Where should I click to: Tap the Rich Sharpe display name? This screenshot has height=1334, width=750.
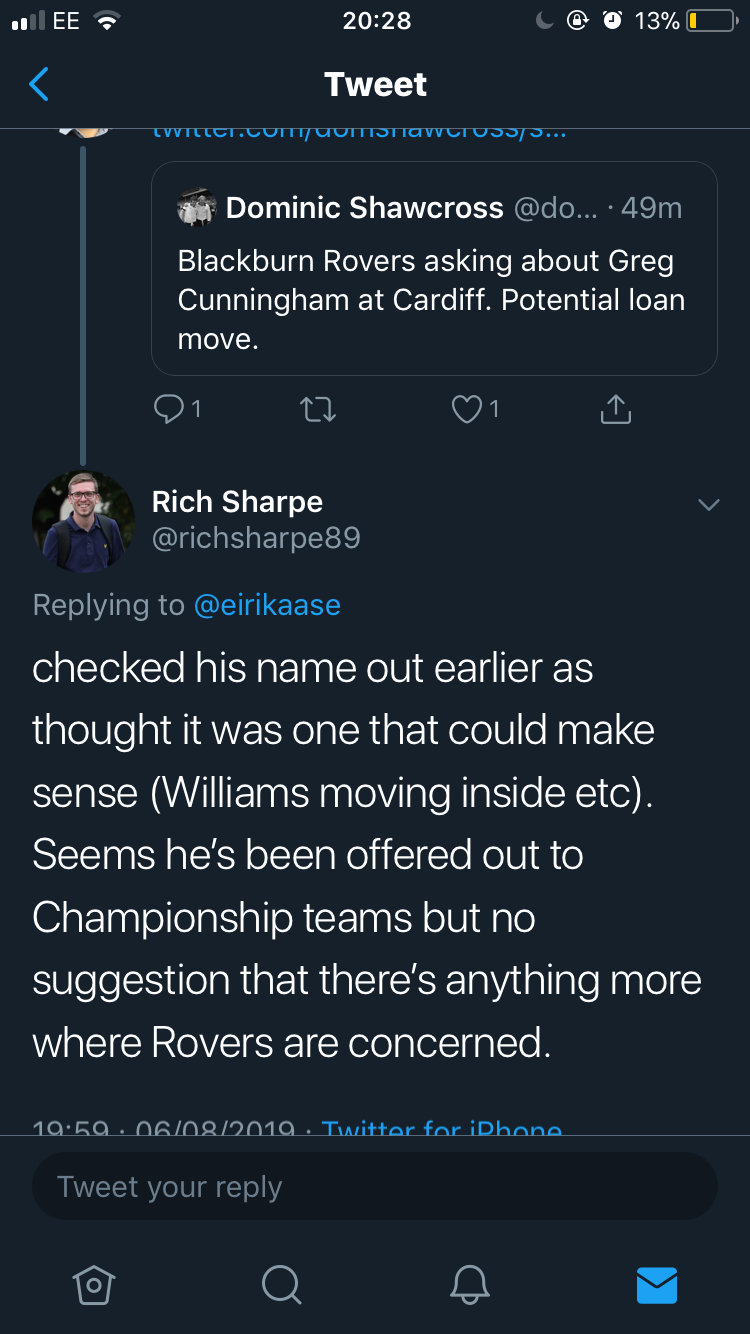coord(237,501)
